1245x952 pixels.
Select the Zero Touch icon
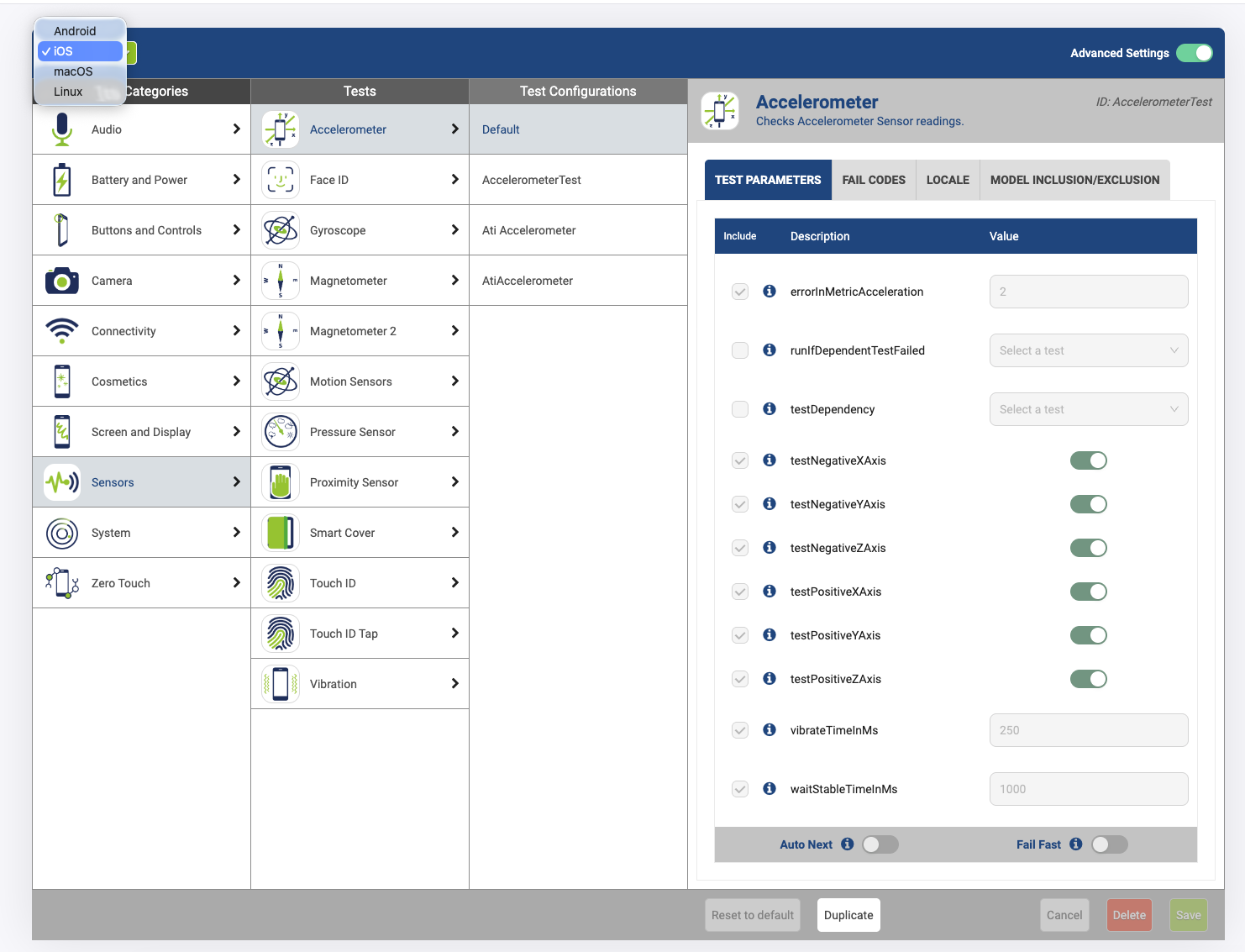(61, 583)
